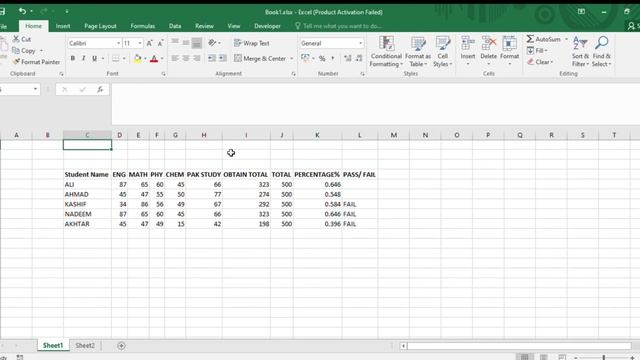Click the Copy command

click(24, 51)
